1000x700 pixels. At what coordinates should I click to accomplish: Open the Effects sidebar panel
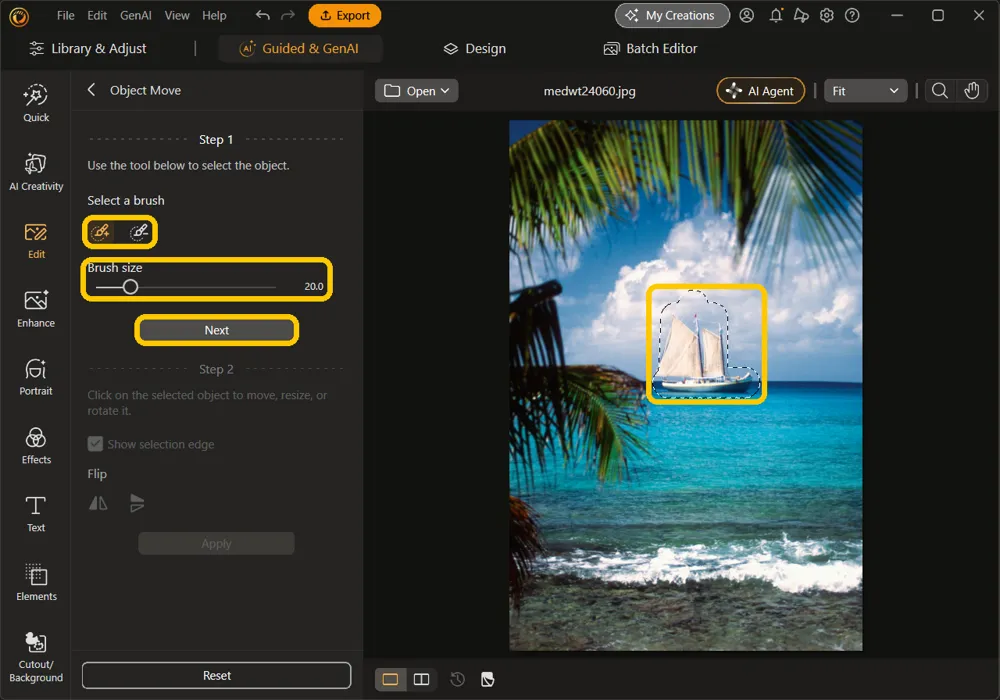pyautogui.click(x=36, y=446)
